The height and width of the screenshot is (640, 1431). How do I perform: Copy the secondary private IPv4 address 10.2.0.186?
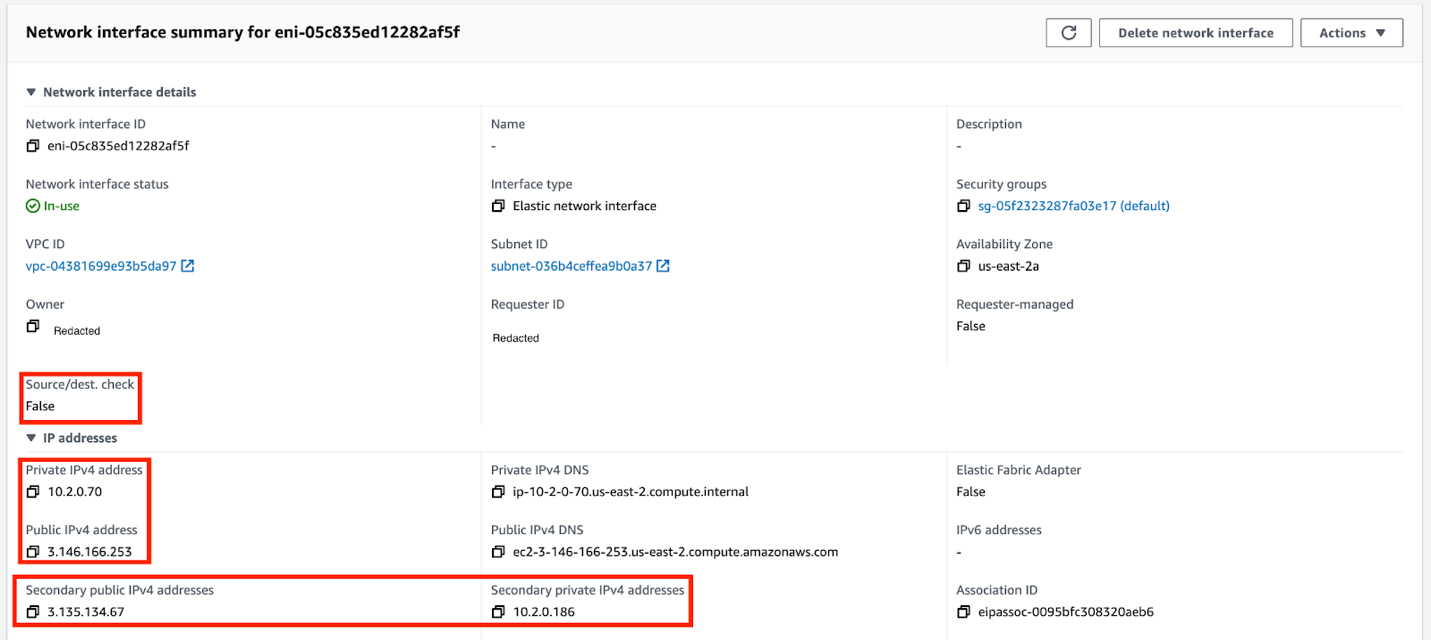click(498, 611)
